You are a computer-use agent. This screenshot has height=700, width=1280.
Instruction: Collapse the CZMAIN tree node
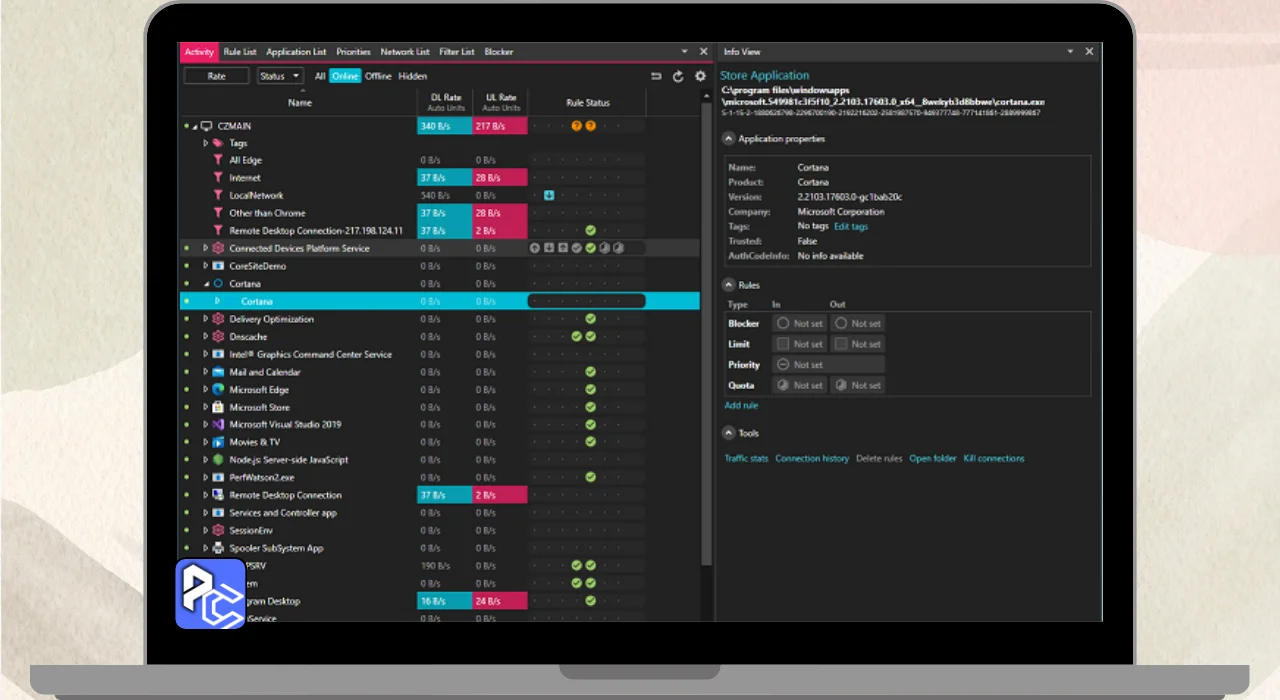click(196, 127)
